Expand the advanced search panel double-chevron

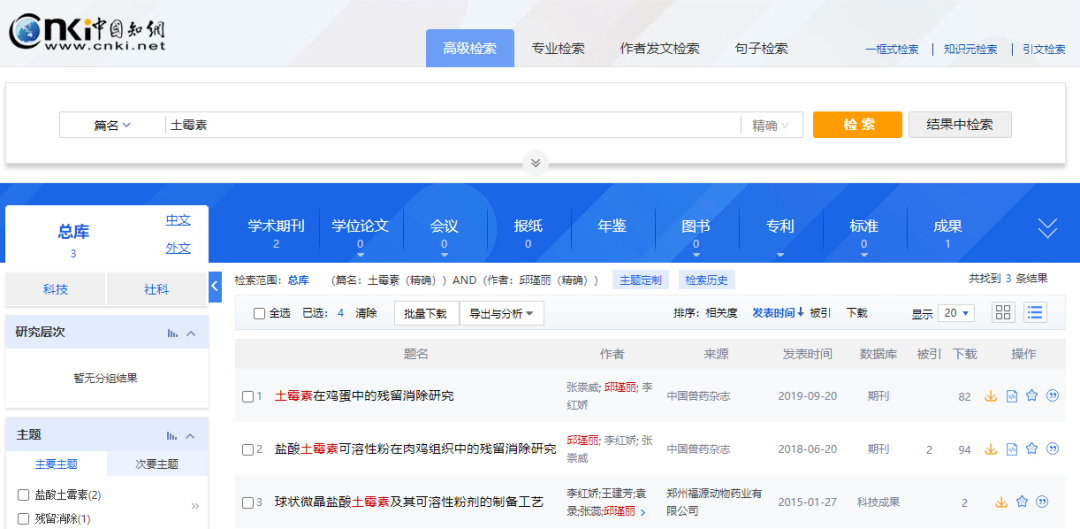tap(535, 162)
